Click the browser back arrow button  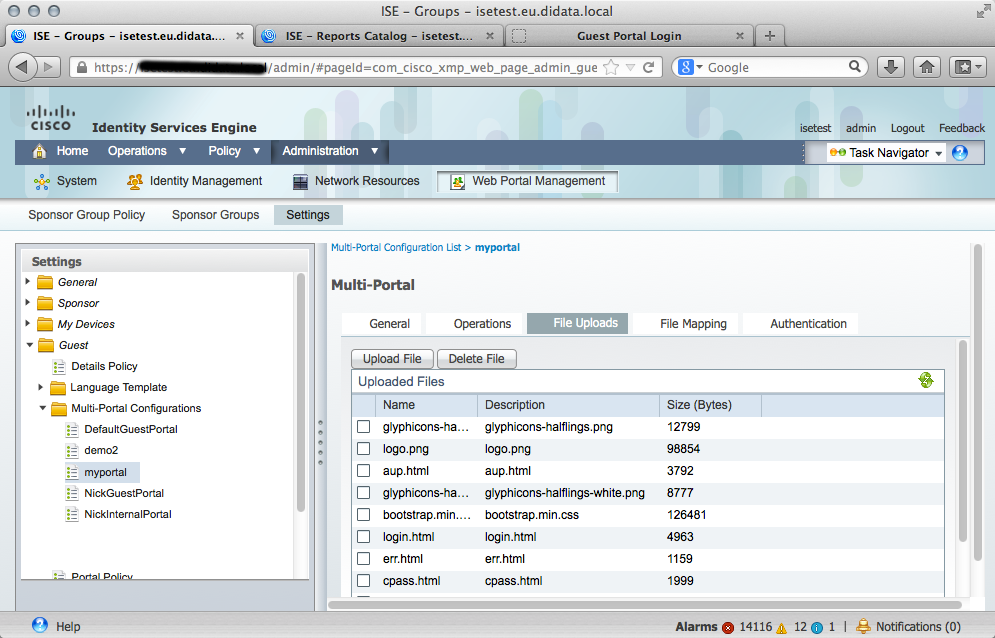(23, 67)
